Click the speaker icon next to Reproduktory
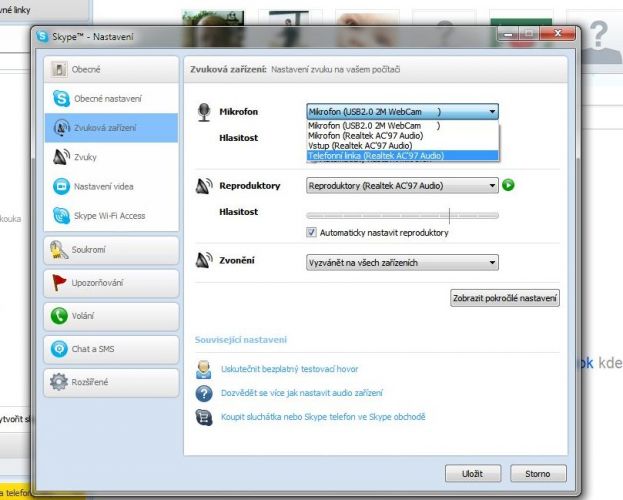 (x=204, y=186)
